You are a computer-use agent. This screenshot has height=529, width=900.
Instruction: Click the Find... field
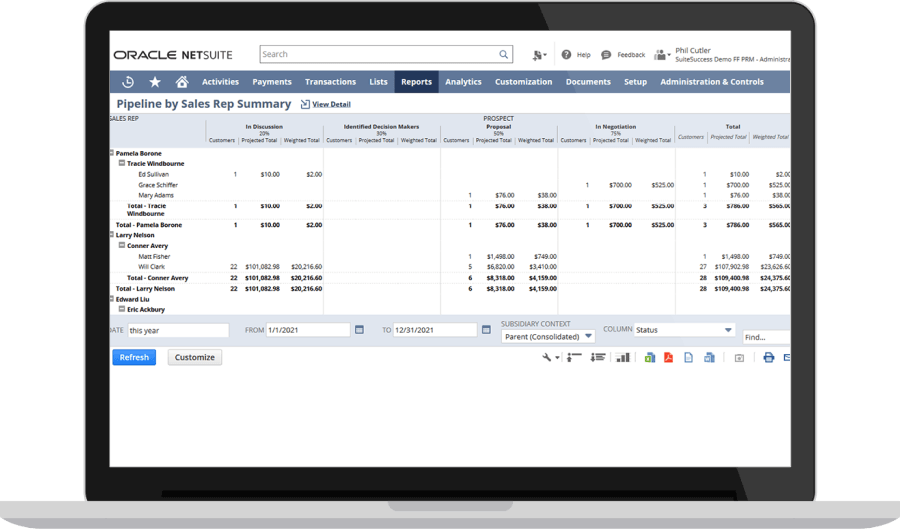(767, 337)
